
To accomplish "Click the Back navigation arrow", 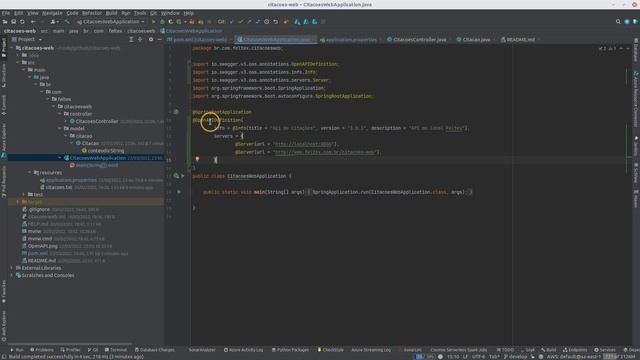I will point(33,22).
